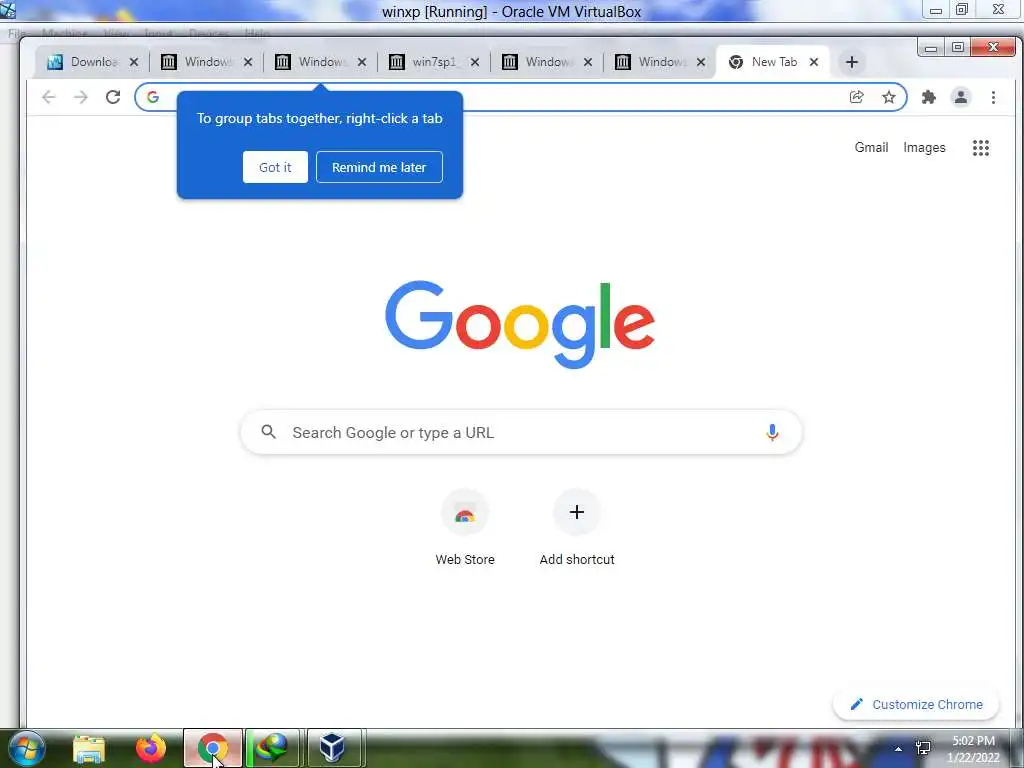
Task: Open the Windows Start orb
Action: click(26, 748)
